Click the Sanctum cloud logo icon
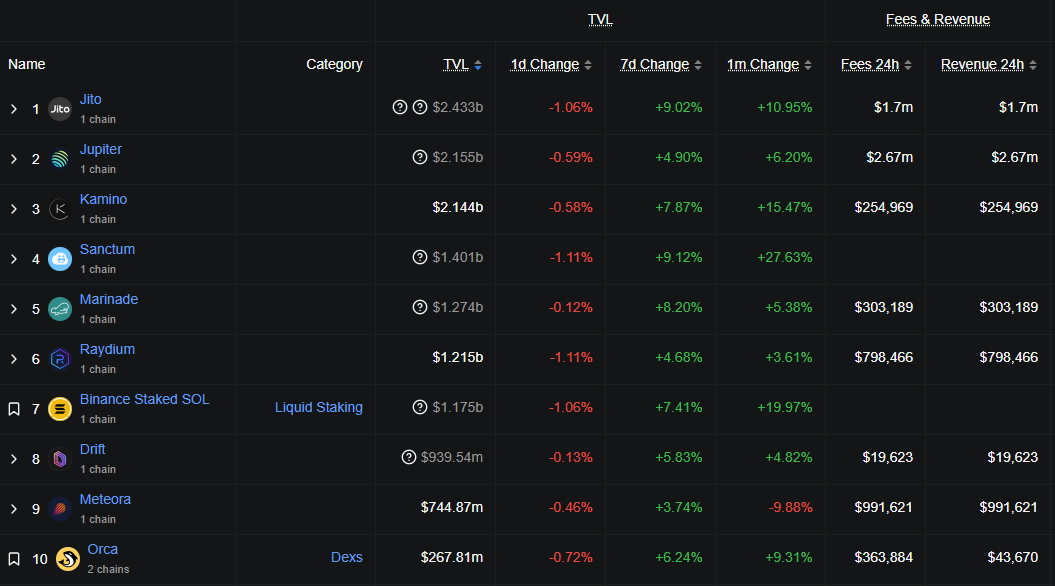The width and height of the screenshot is (1055, 586). [60, 259]
